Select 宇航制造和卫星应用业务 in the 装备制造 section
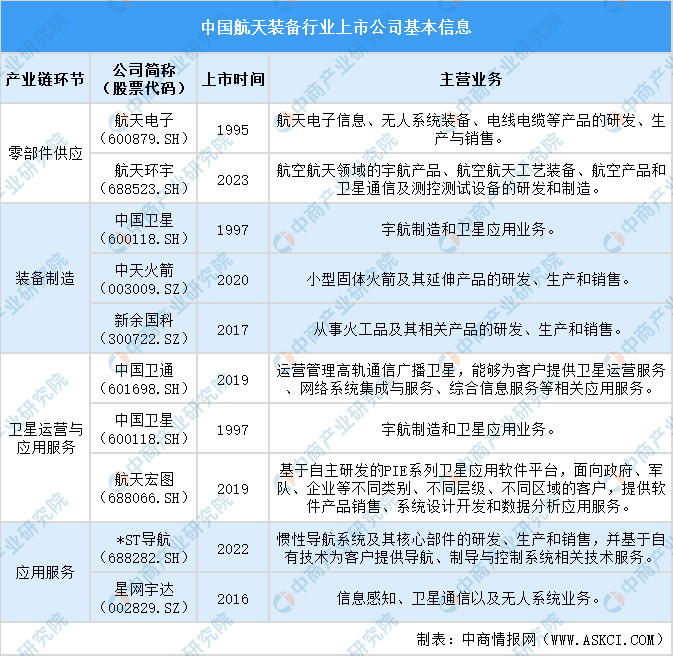673x656 pixels. [468, 229]
